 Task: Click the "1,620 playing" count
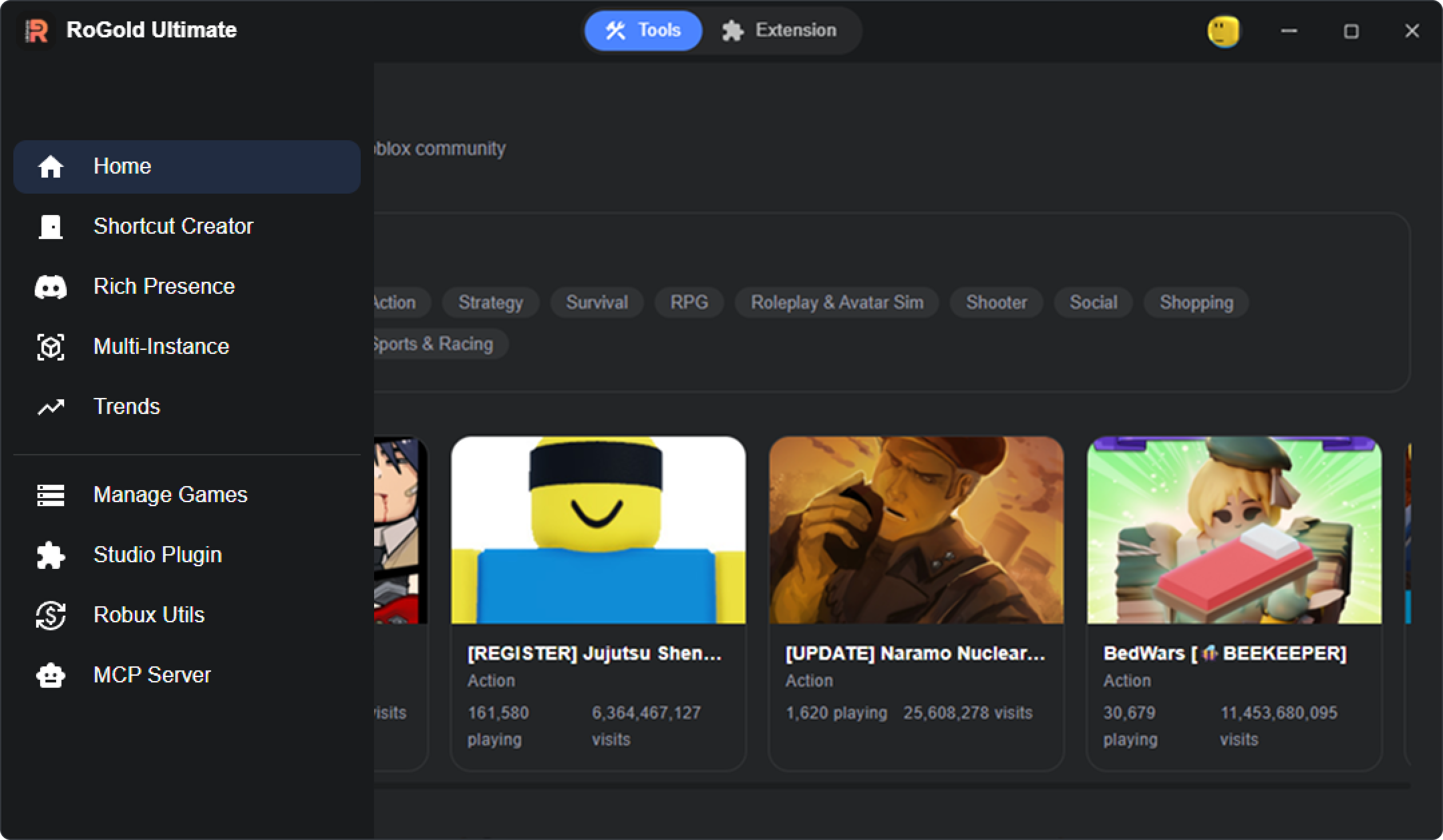tap(836, 713)
